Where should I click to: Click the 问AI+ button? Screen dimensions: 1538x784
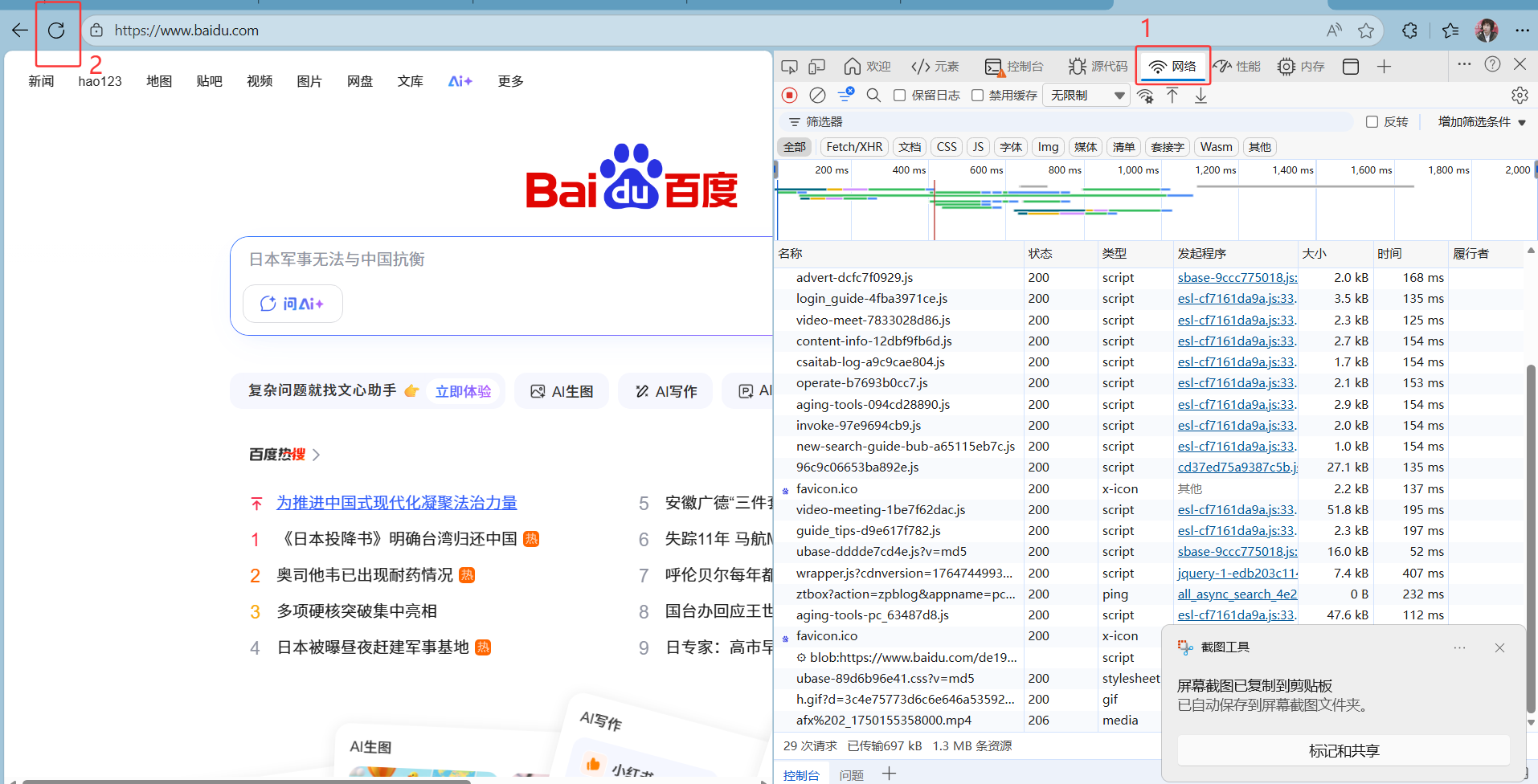[x=292, y=304]
